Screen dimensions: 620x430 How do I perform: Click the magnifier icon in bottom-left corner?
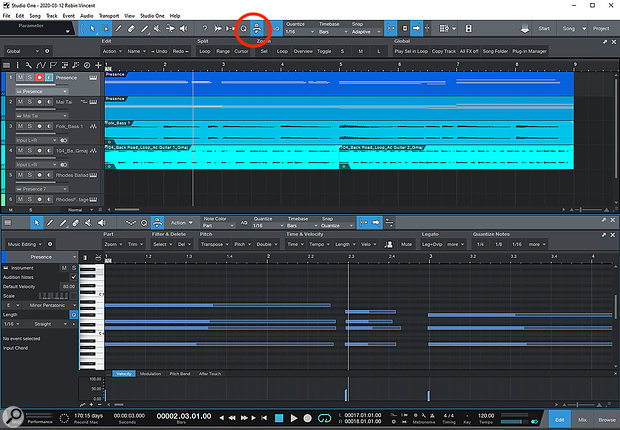click(x=13, y=417)
